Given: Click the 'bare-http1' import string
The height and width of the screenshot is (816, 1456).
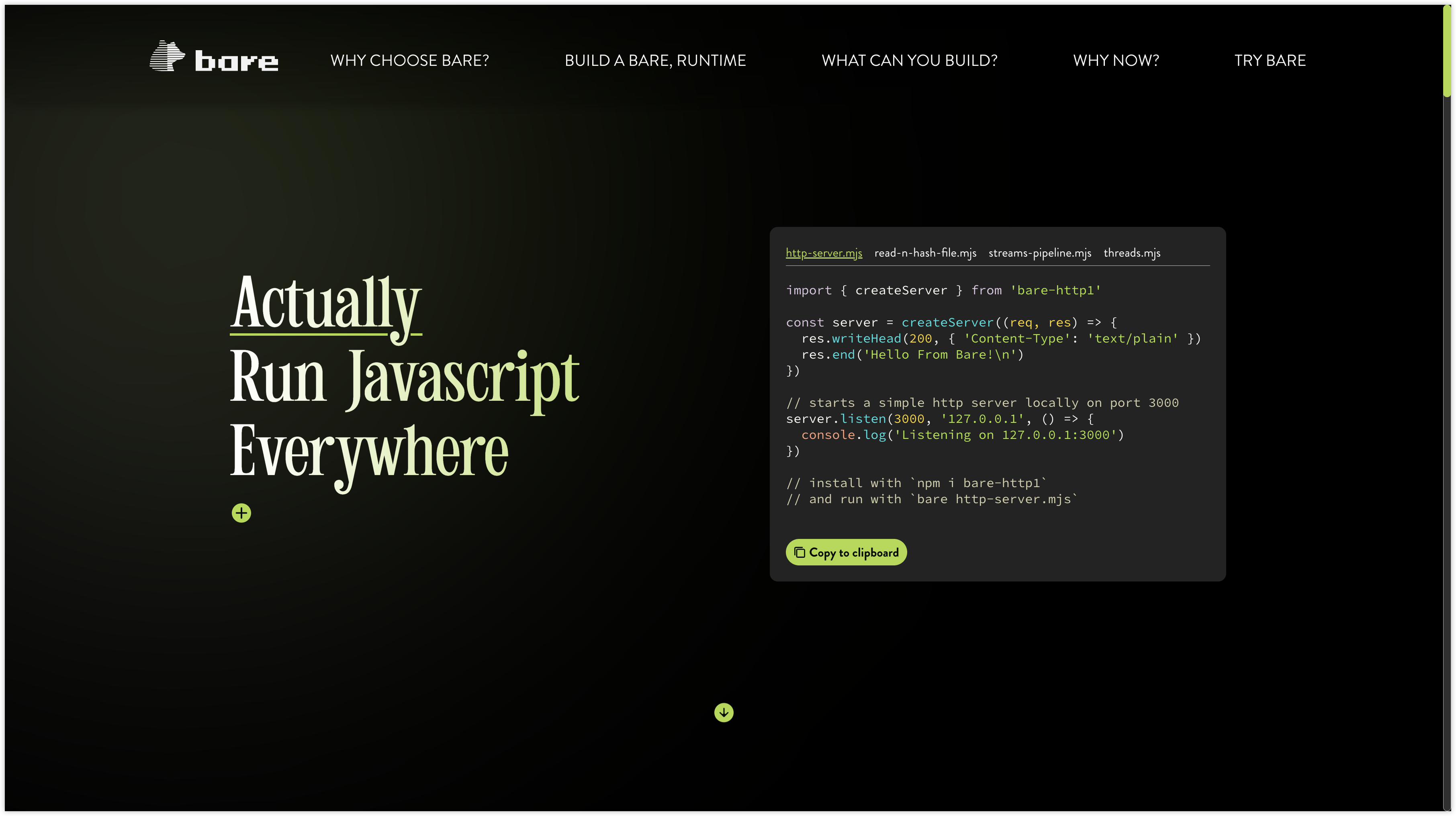Looking at the screenshot, I should (x=1055, y=290).
